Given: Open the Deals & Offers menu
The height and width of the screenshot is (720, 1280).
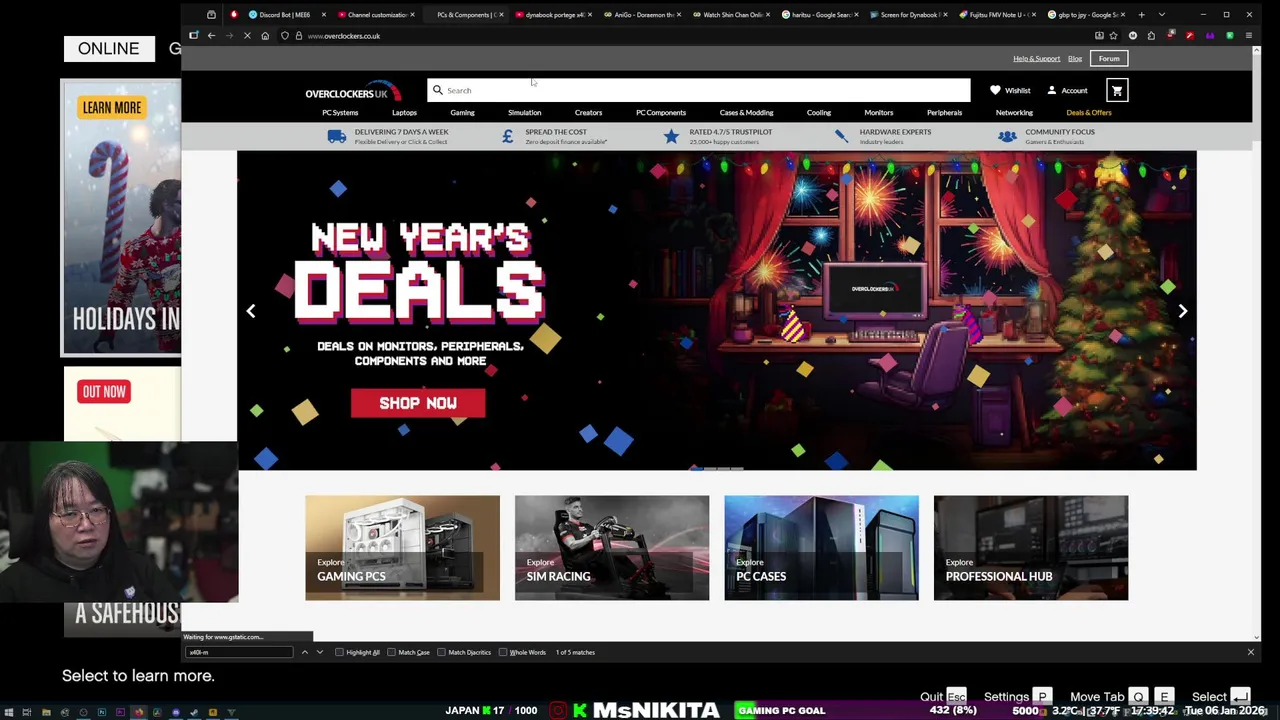Looking at the screenshot, I should 1089,113.
